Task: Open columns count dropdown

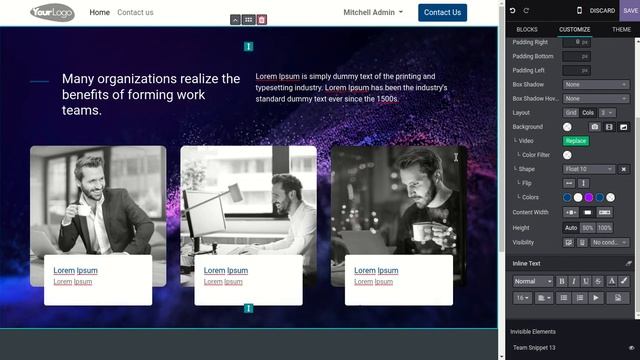Action: pos(607,113)
